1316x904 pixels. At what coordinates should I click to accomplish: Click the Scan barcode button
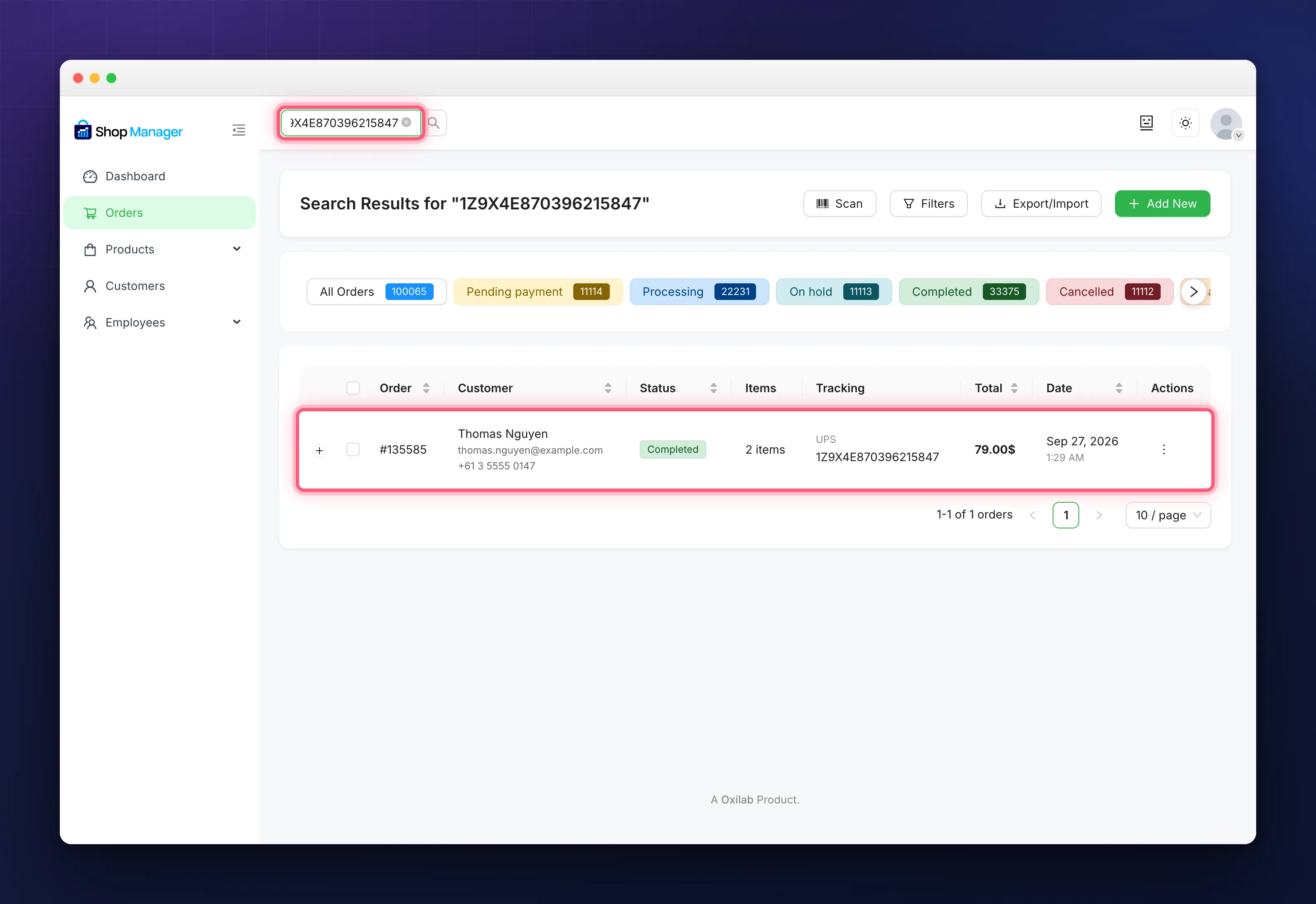(839, 203)
